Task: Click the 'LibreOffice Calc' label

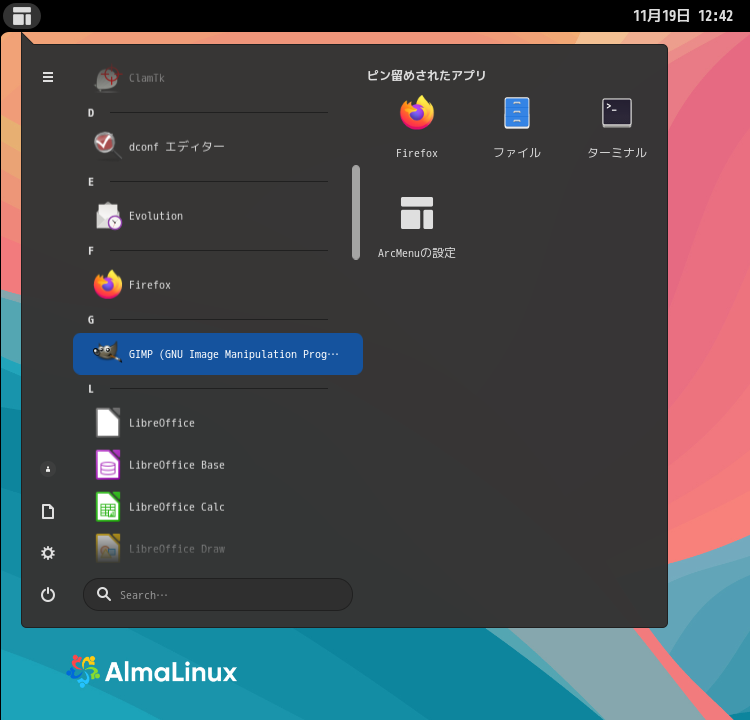Action: [176, 507]
